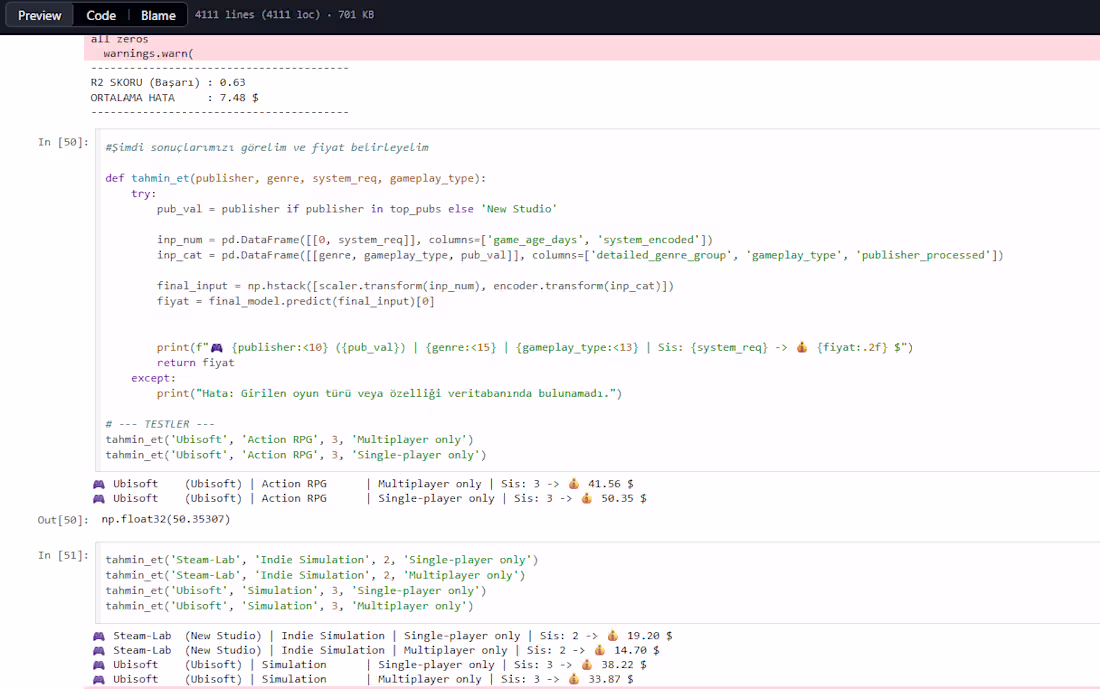The height and width of the screenshot is (689, 1100).
Task: Click the 'warnings.warn(' stderr line
Action: 148,53
